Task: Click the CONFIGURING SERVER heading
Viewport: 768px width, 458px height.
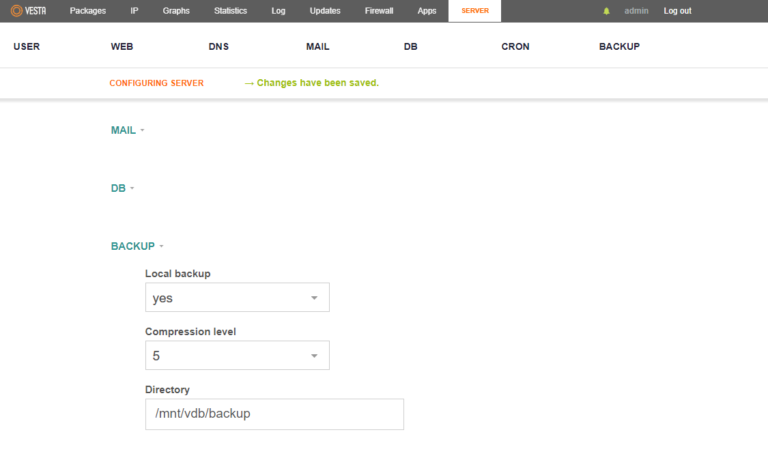Action: click(156, 83)
